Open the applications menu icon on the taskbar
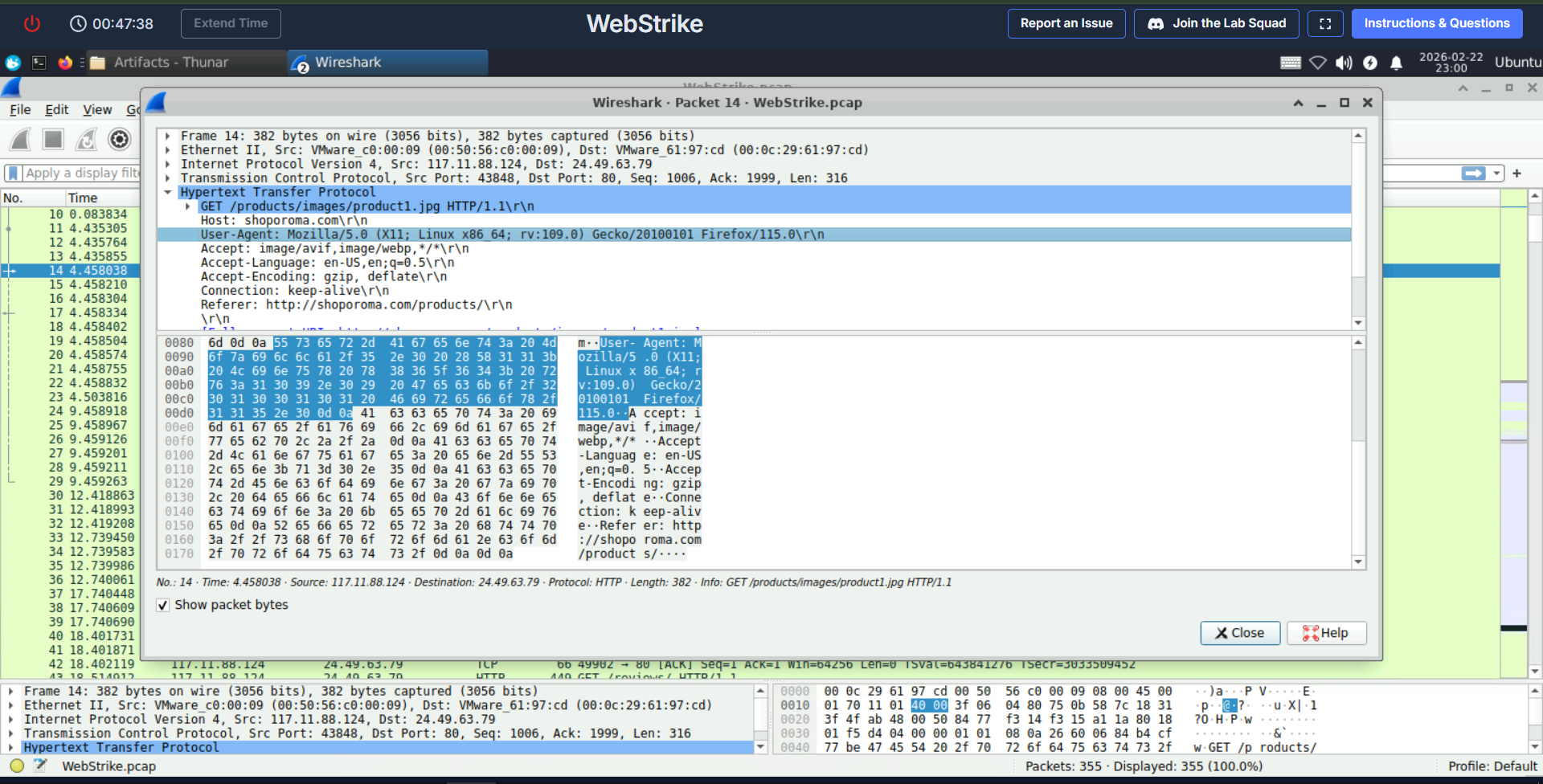 [x=13, y=63]
